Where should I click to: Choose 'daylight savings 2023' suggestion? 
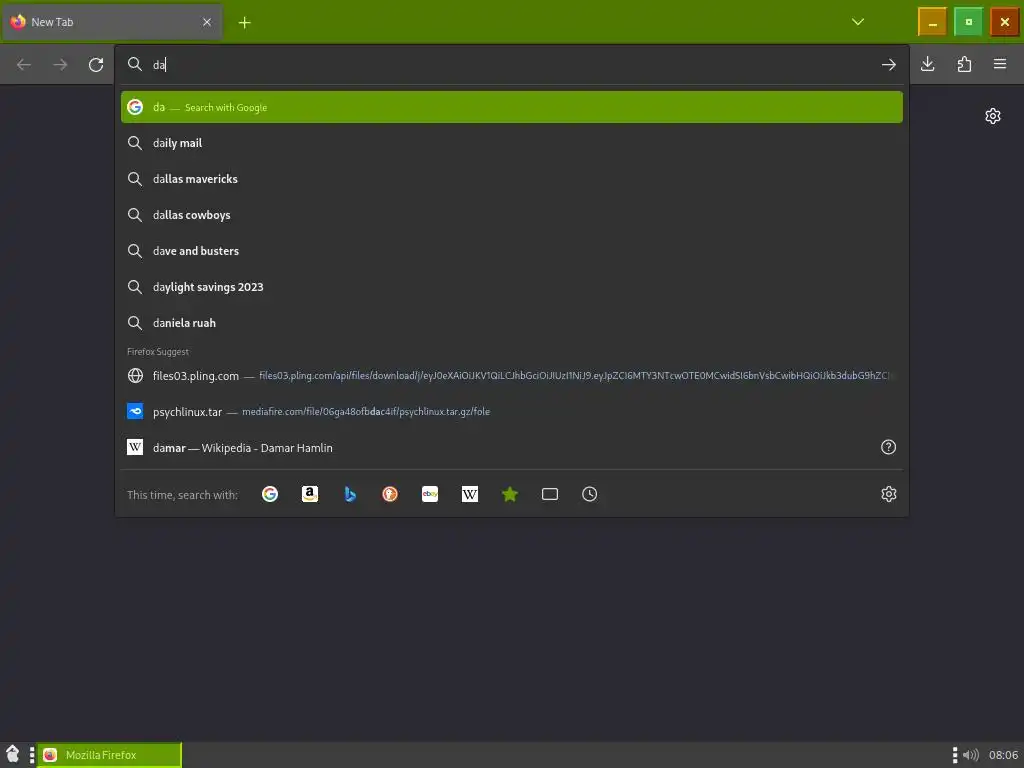(x=511, y=287)
